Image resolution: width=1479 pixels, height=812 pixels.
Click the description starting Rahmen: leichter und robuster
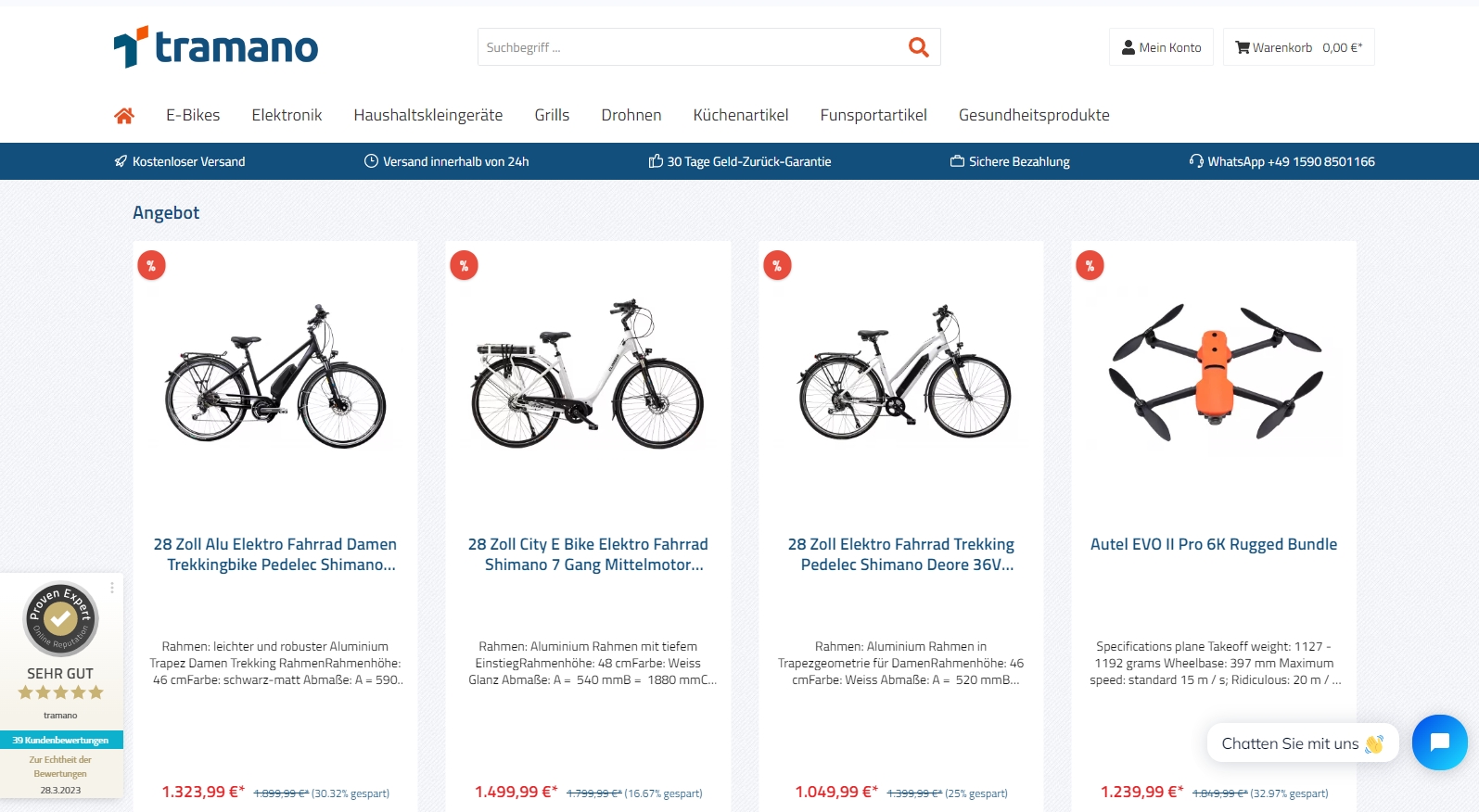[x=275, y=663]
